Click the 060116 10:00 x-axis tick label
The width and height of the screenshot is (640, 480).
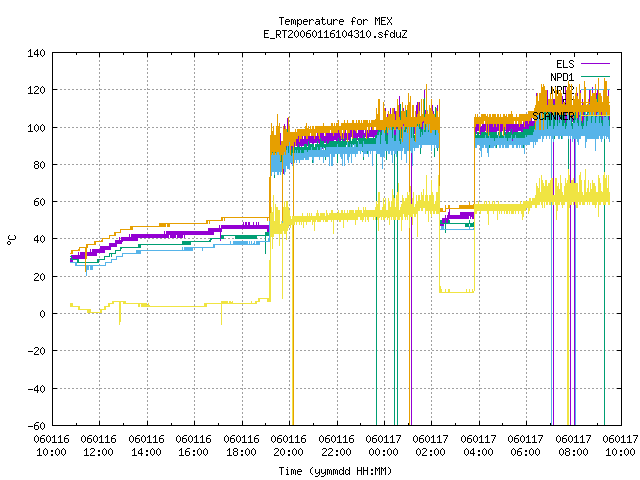(x=51, y=446)
